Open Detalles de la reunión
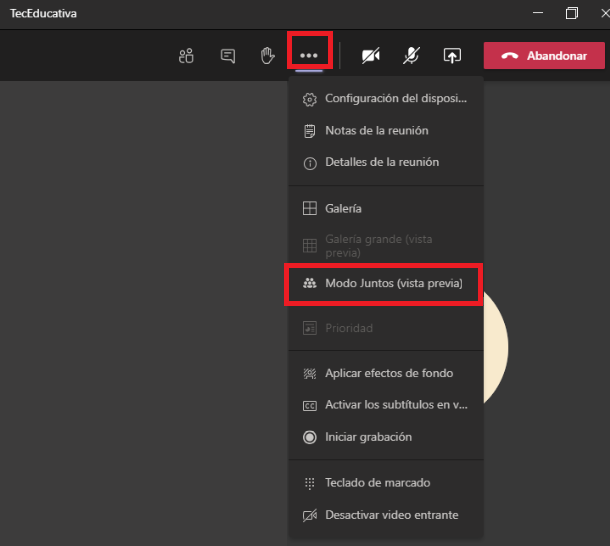Viewport: 610px width, 546px height. coord(381,162)
